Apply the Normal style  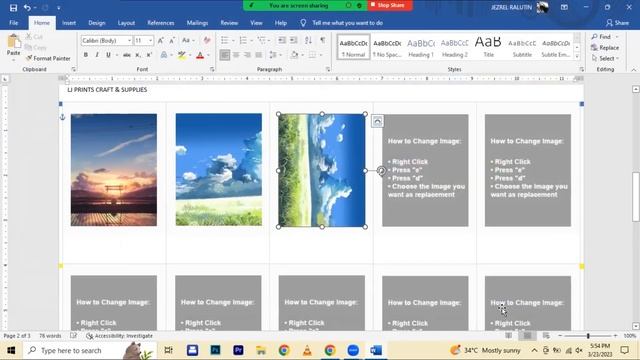click(353, 47)
